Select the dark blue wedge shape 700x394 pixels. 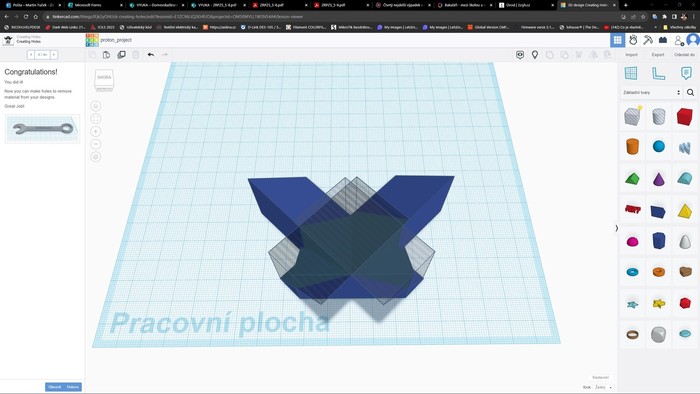(x=658, y=211)
